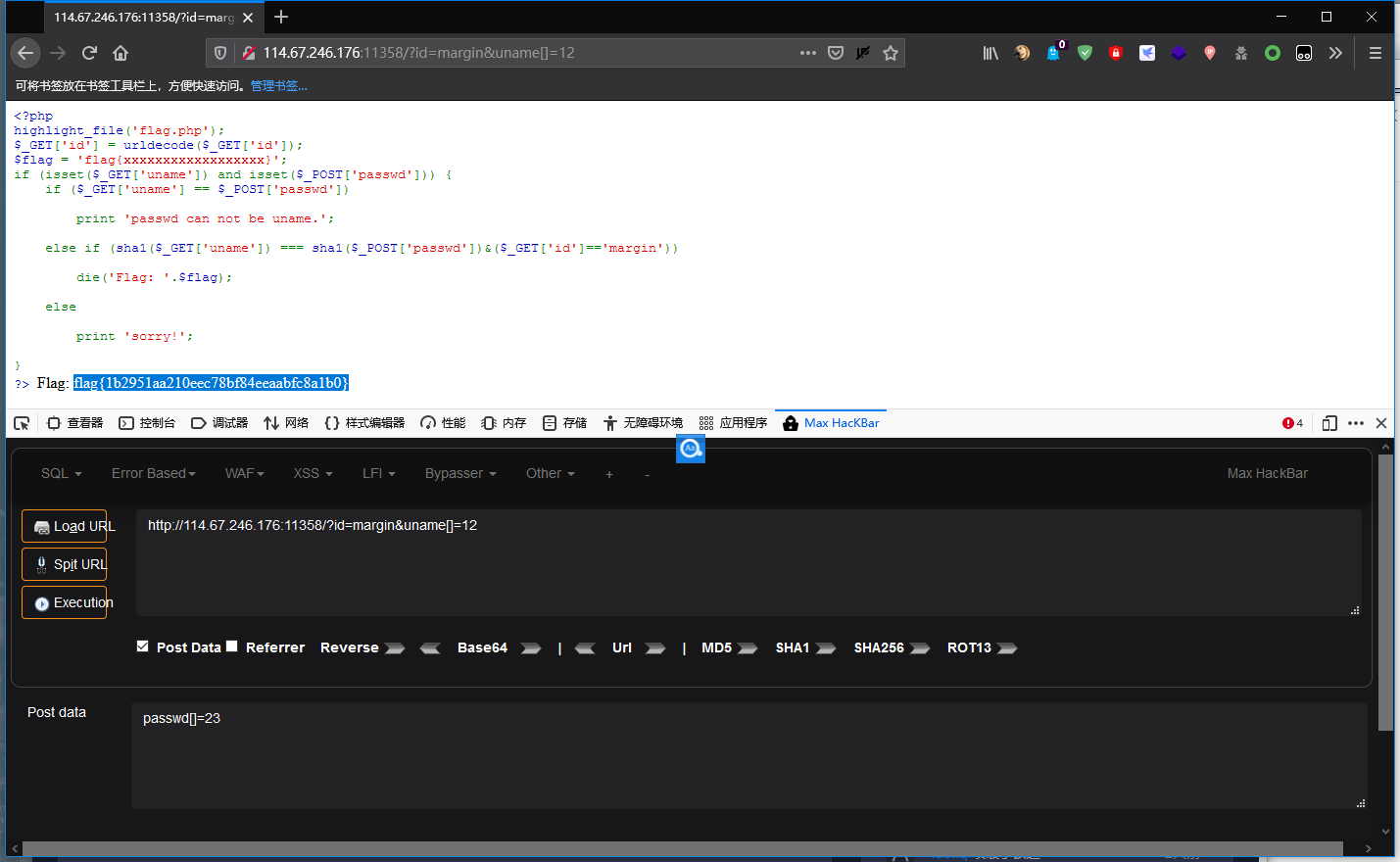Expand XSS dropdown menu

click(x=314, y=473)
